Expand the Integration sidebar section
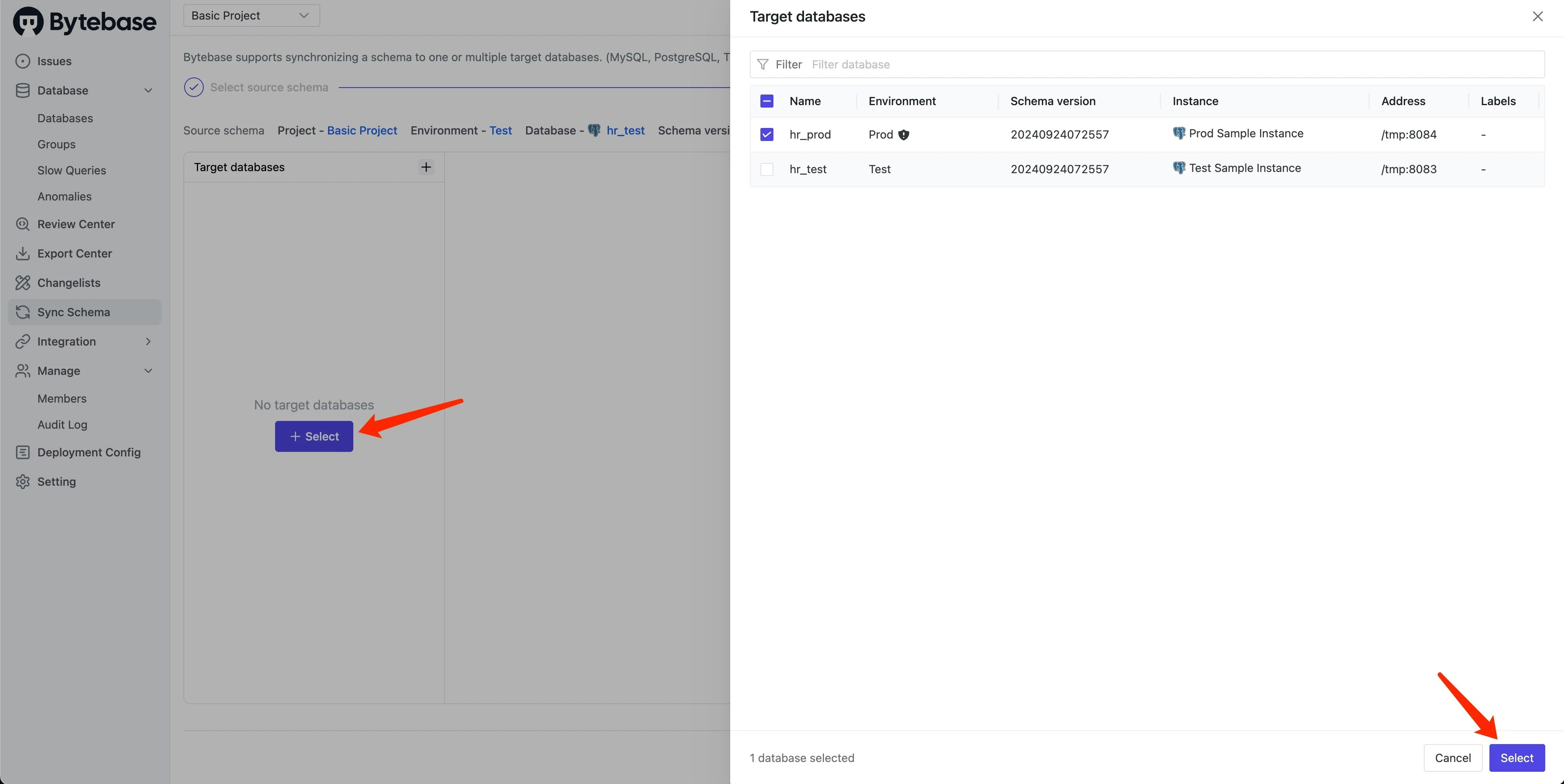Viewport: 1564px width, 784px height. pos(148,341)
